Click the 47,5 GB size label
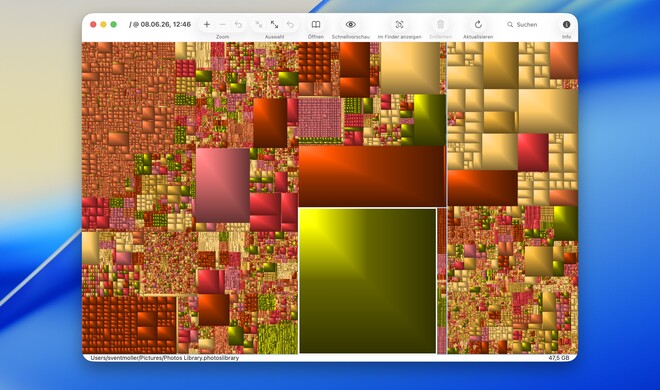This screenshot has height=390, width=660. coord(559,358)
